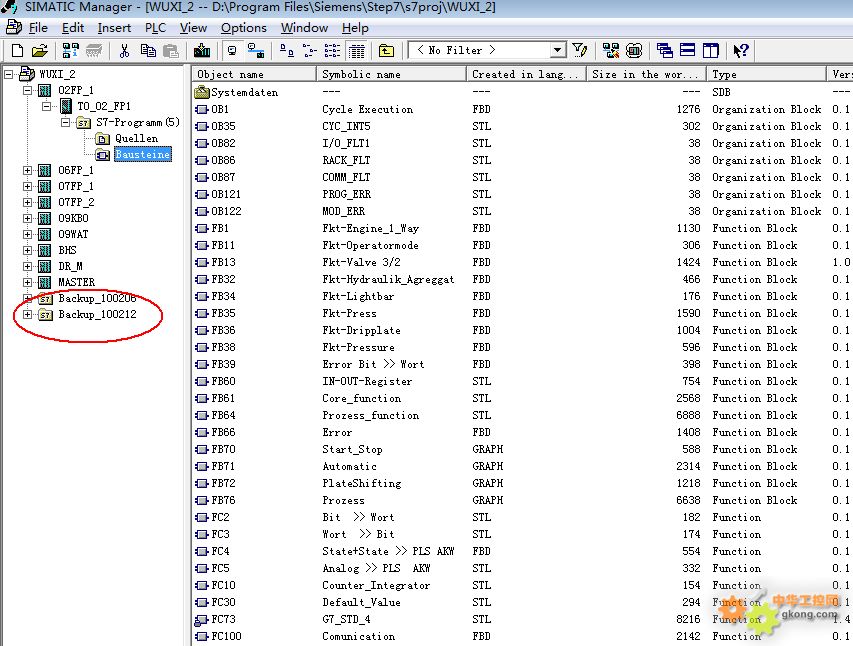Sort by Created in language column
The width and height of the screenshot is (853, 646).
(x=526, y=74)
